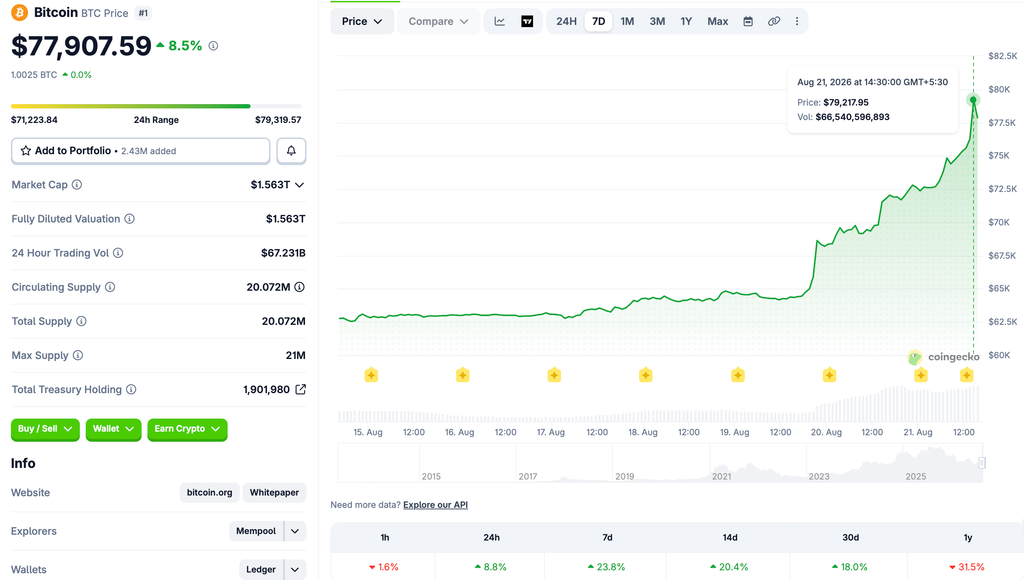1024x580 pixels.
Task: Switch to line chart view icon
Action: tap(500, 22)
